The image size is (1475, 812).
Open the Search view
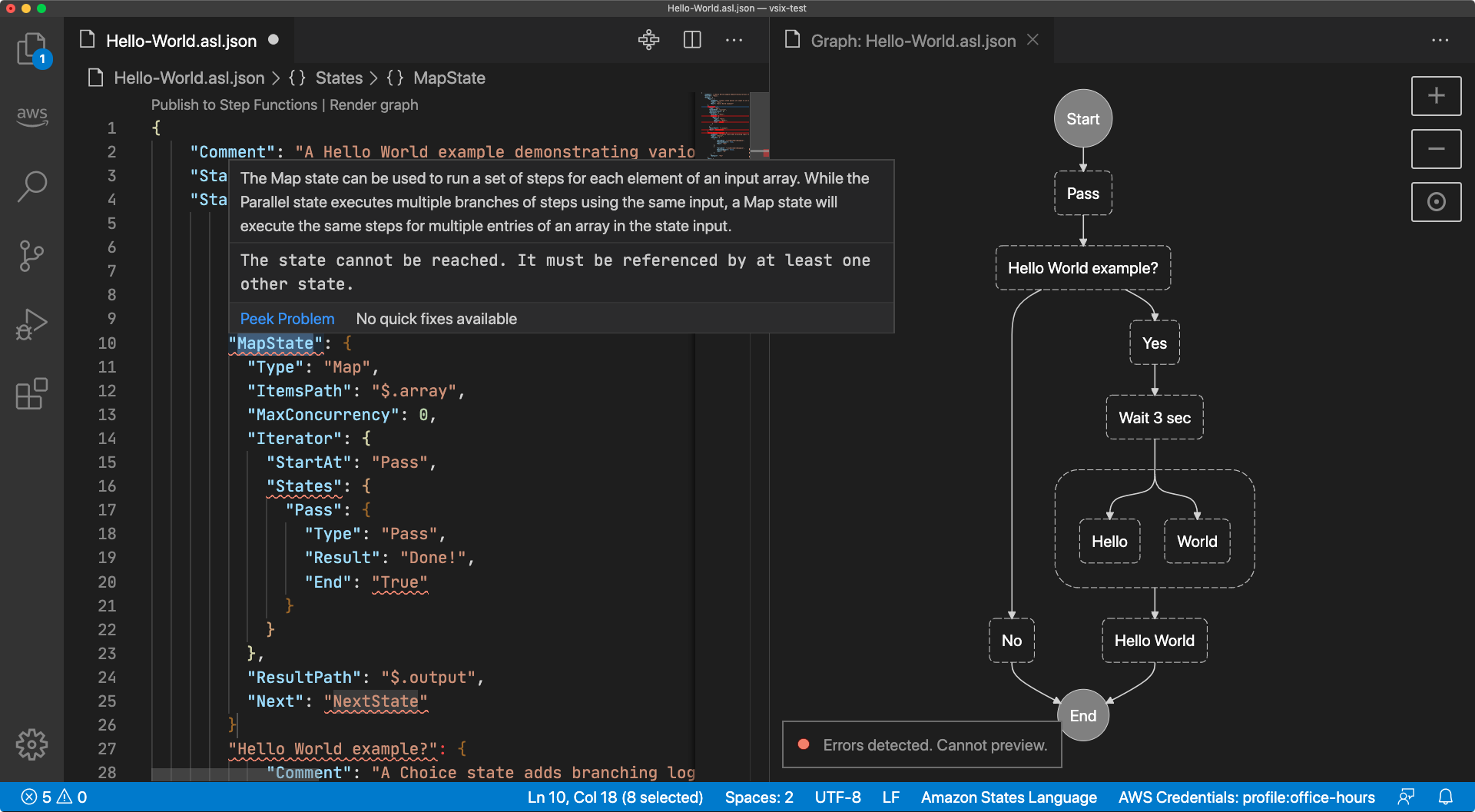tap(31, 186)
